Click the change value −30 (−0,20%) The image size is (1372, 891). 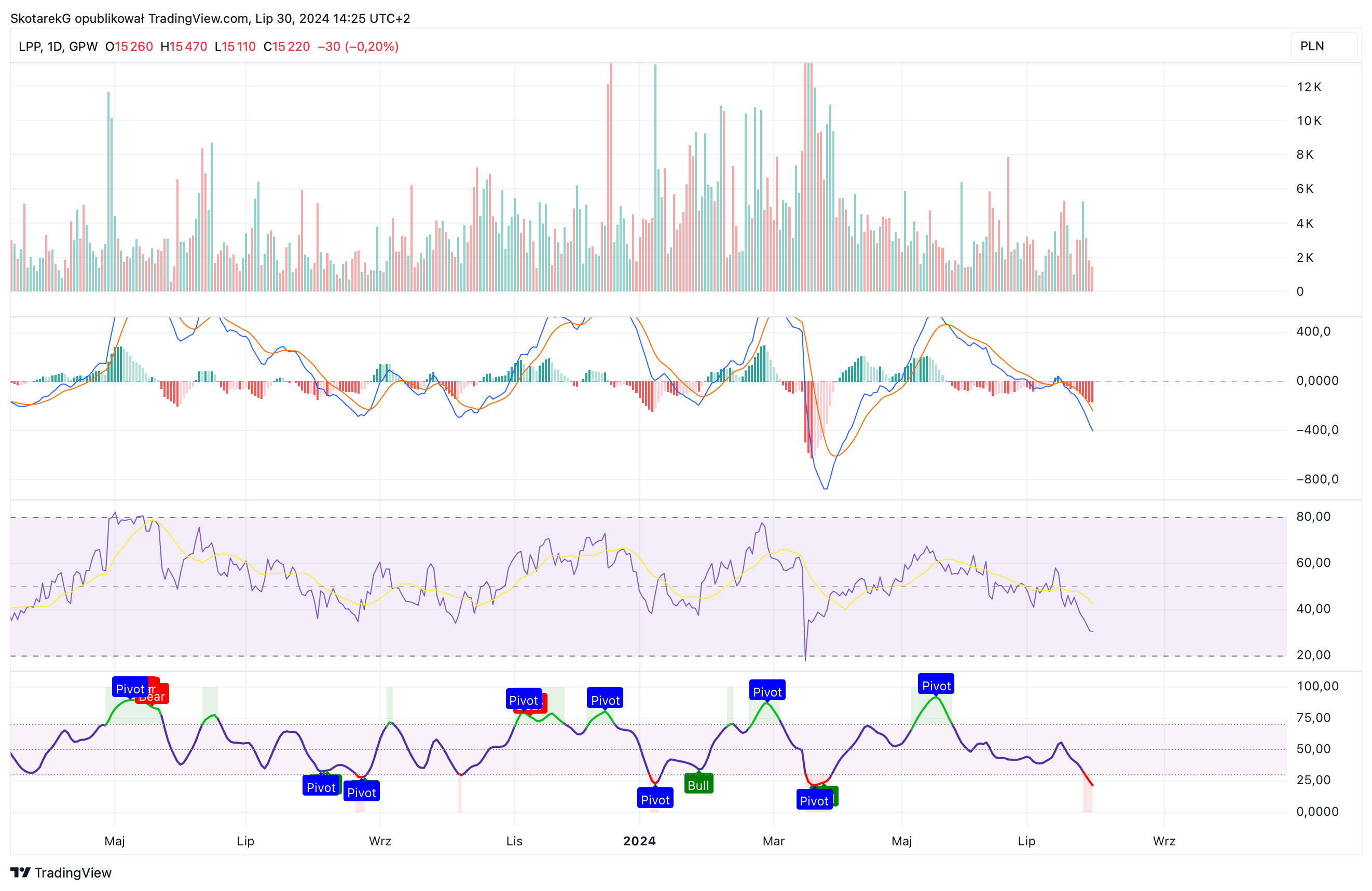click(358, 47)
